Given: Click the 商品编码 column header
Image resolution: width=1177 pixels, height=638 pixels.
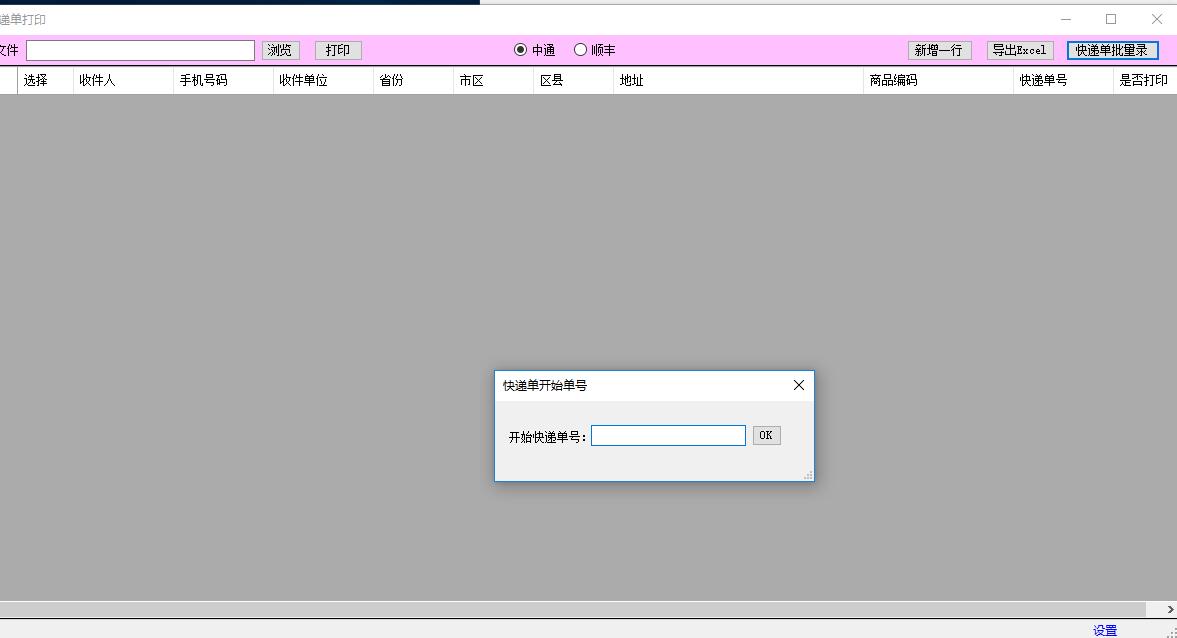Looking at the screenshot, I should coord(938,80).
